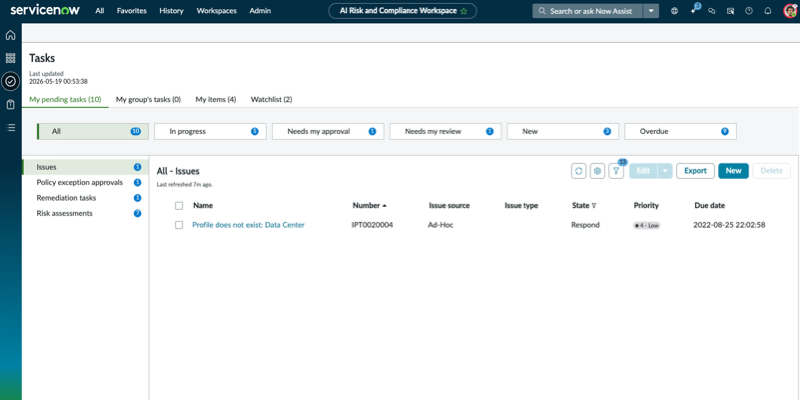Click the 4 - Low priority badge

click(646, 226)
